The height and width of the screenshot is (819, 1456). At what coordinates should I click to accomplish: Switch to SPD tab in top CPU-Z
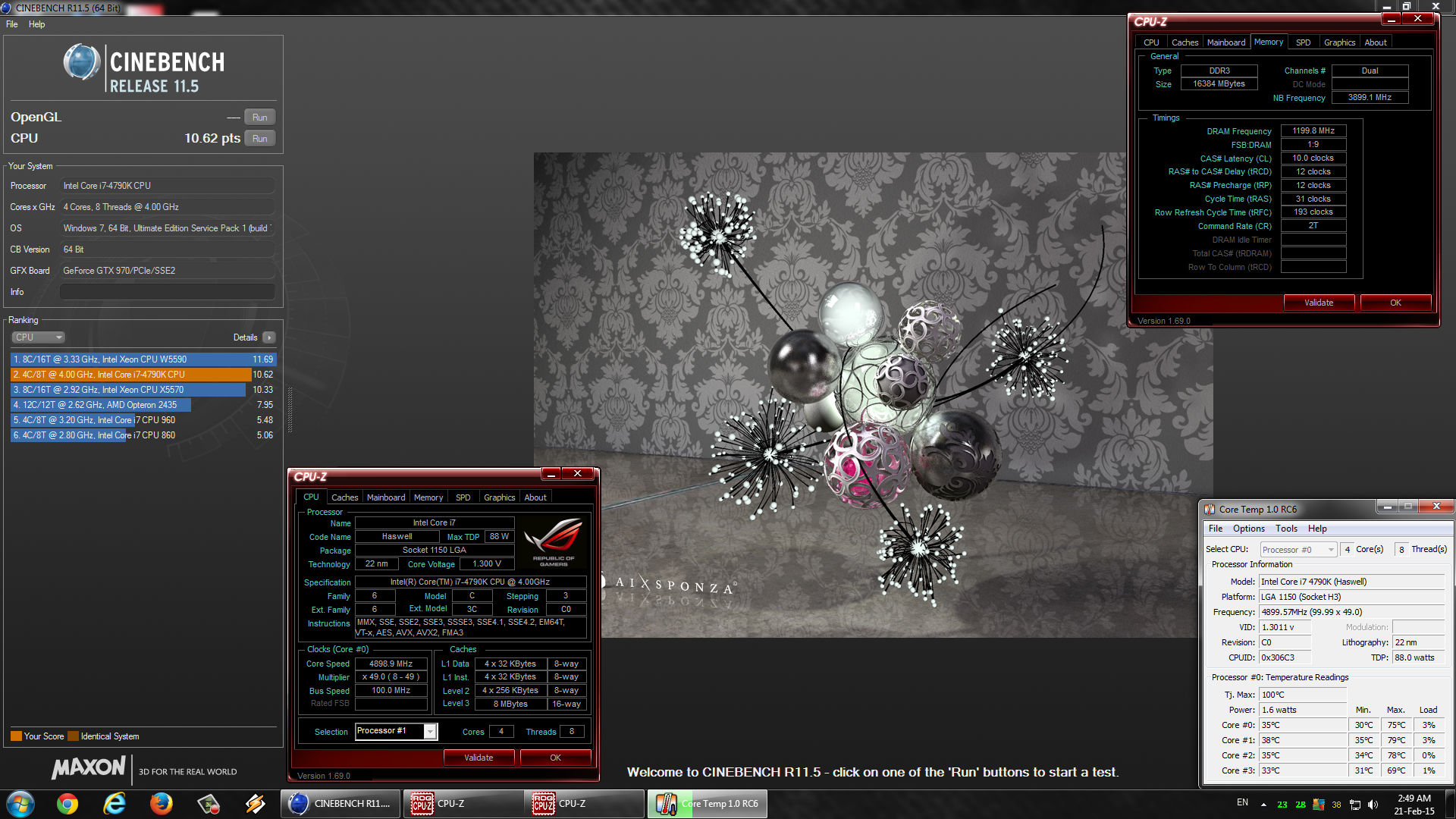coord(1304,42)
